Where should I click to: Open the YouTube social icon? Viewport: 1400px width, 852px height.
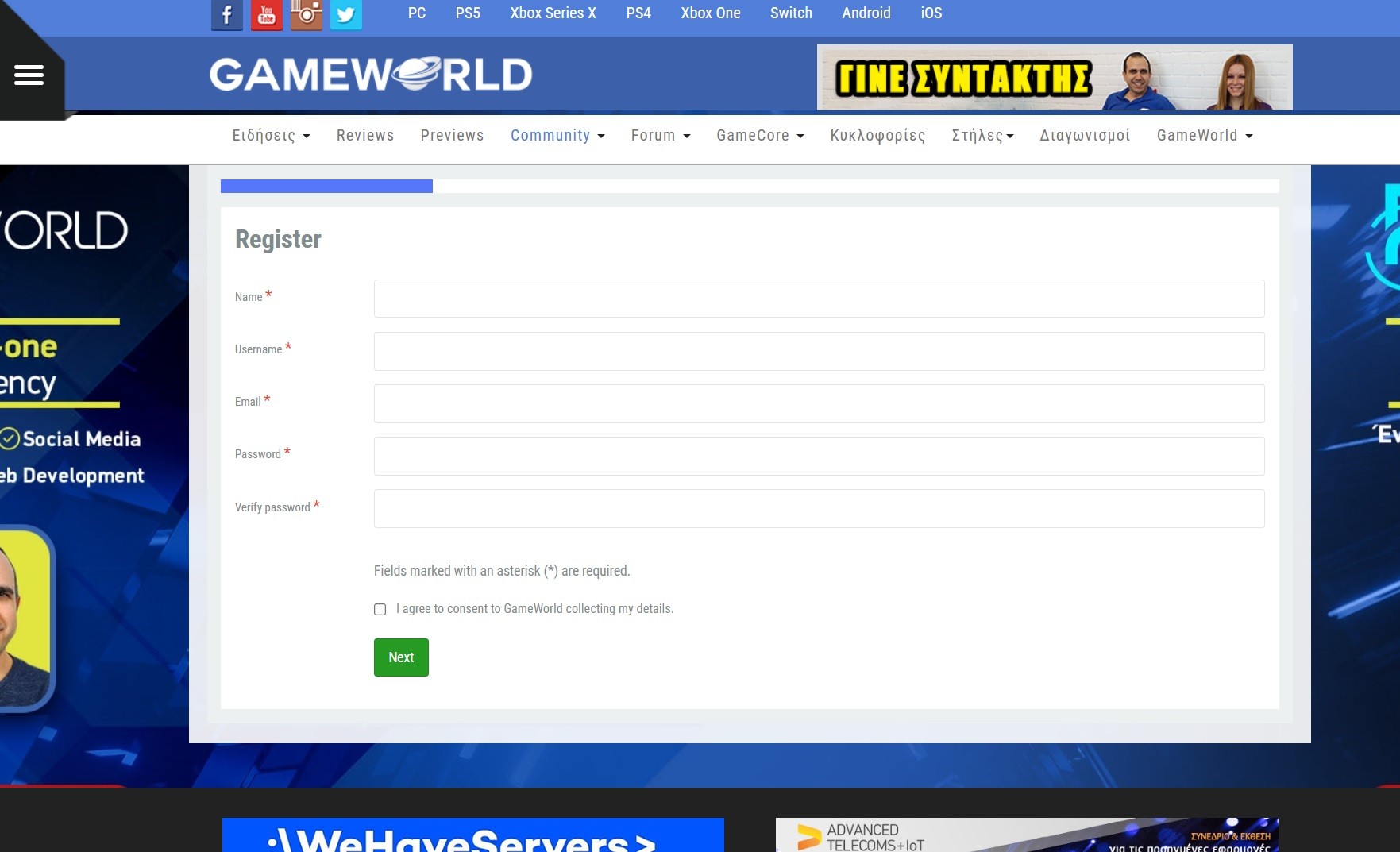pyautogui.click(x=267, y=14)
